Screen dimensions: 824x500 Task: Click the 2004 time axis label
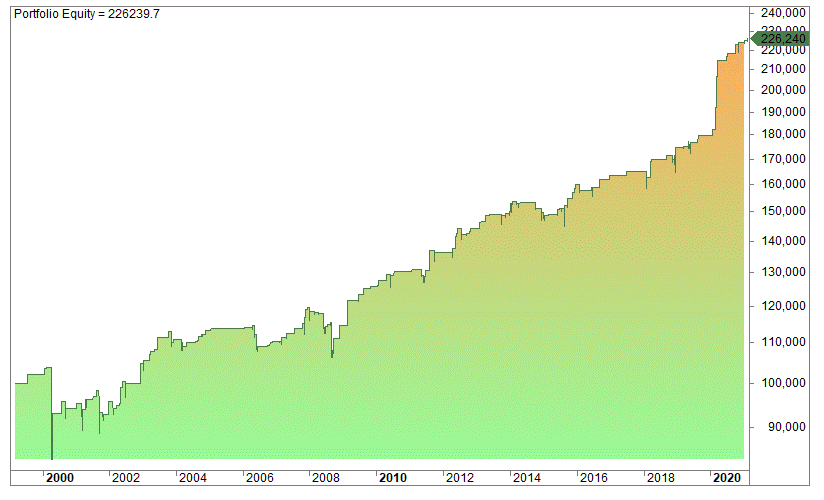point(192,478)
